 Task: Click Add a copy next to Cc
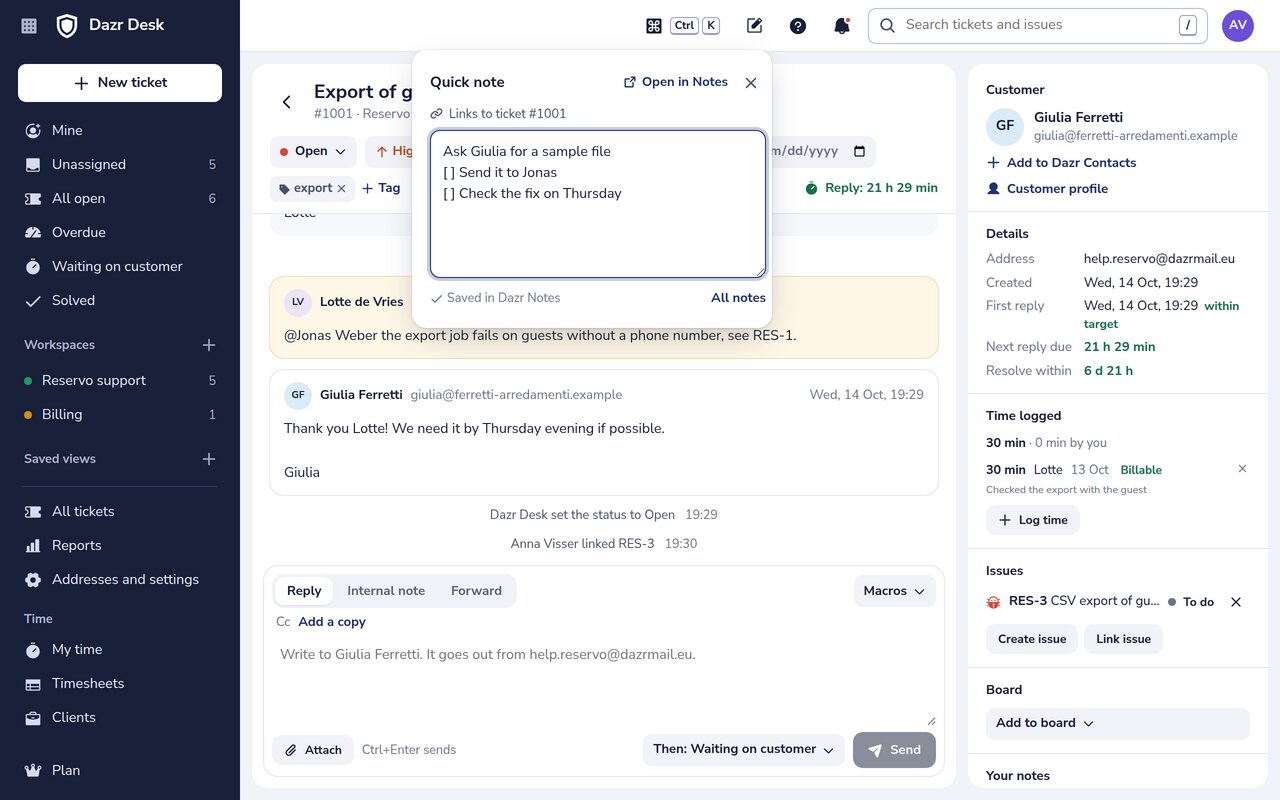click(332, 622)
